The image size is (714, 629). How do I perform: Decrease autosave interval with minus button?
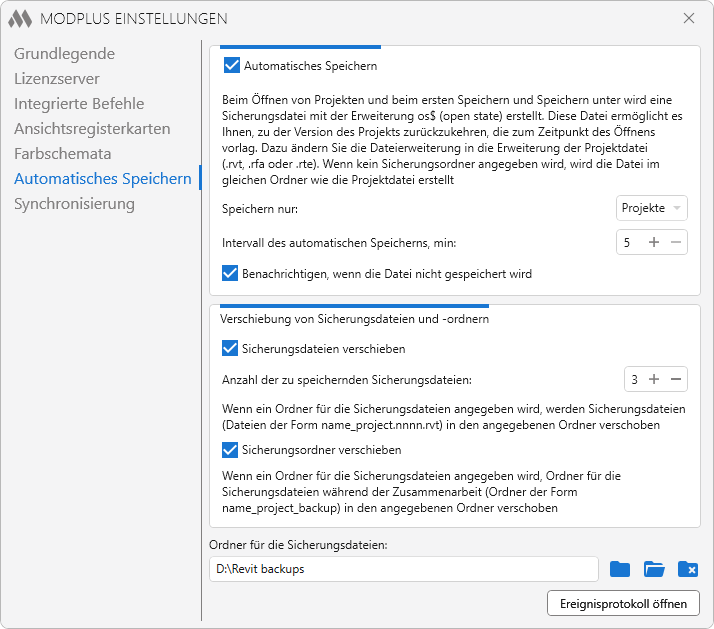pos(676,242)
